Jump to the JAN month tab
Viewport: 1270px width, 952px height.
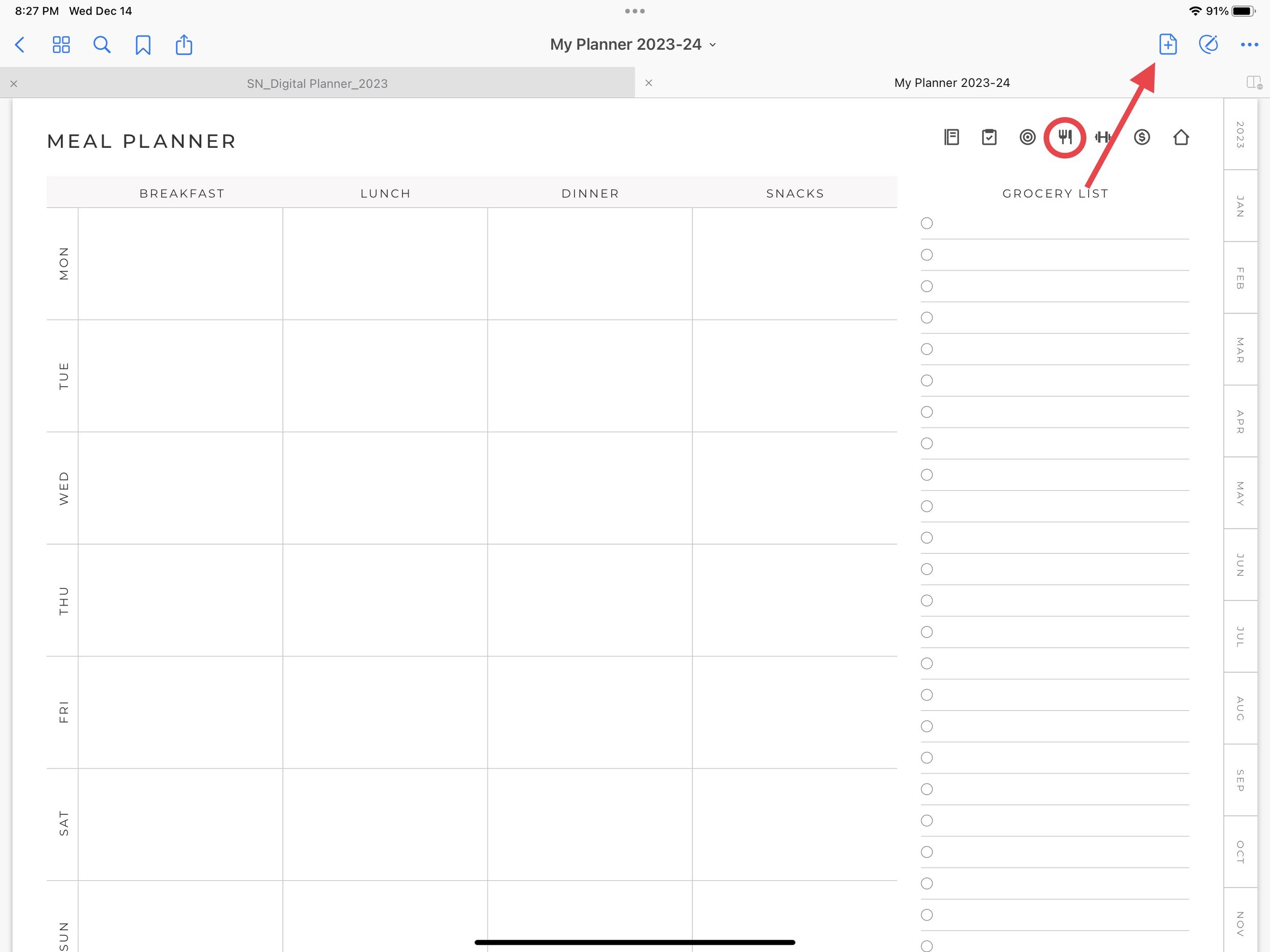coord(1240,206)
